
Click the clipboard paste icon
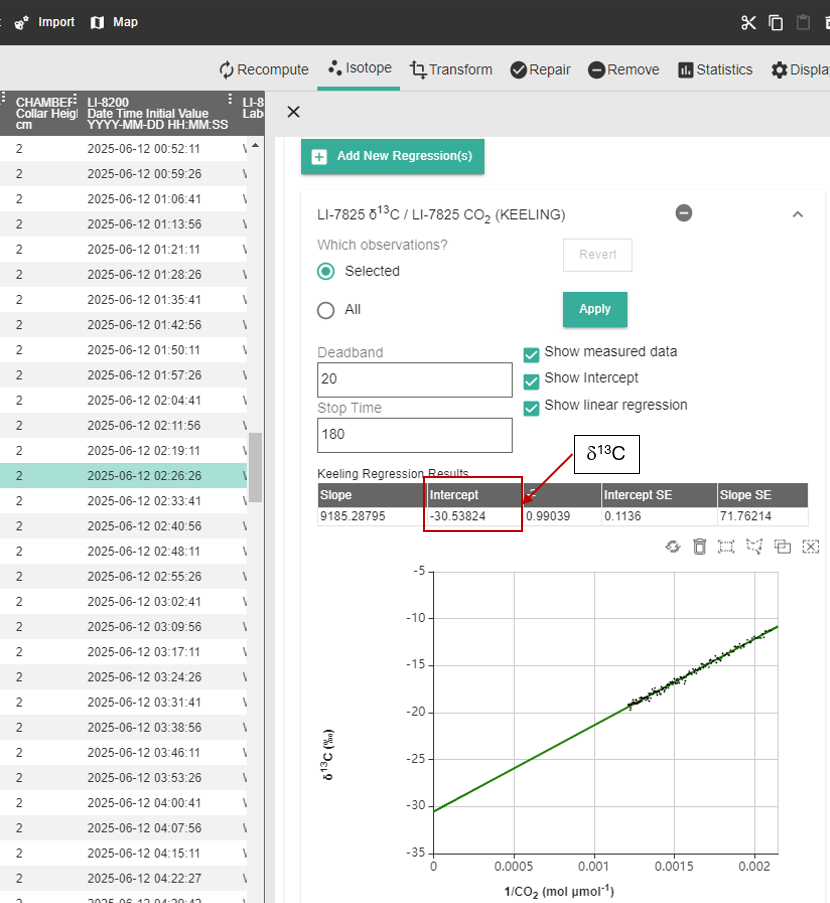[803, 22]
